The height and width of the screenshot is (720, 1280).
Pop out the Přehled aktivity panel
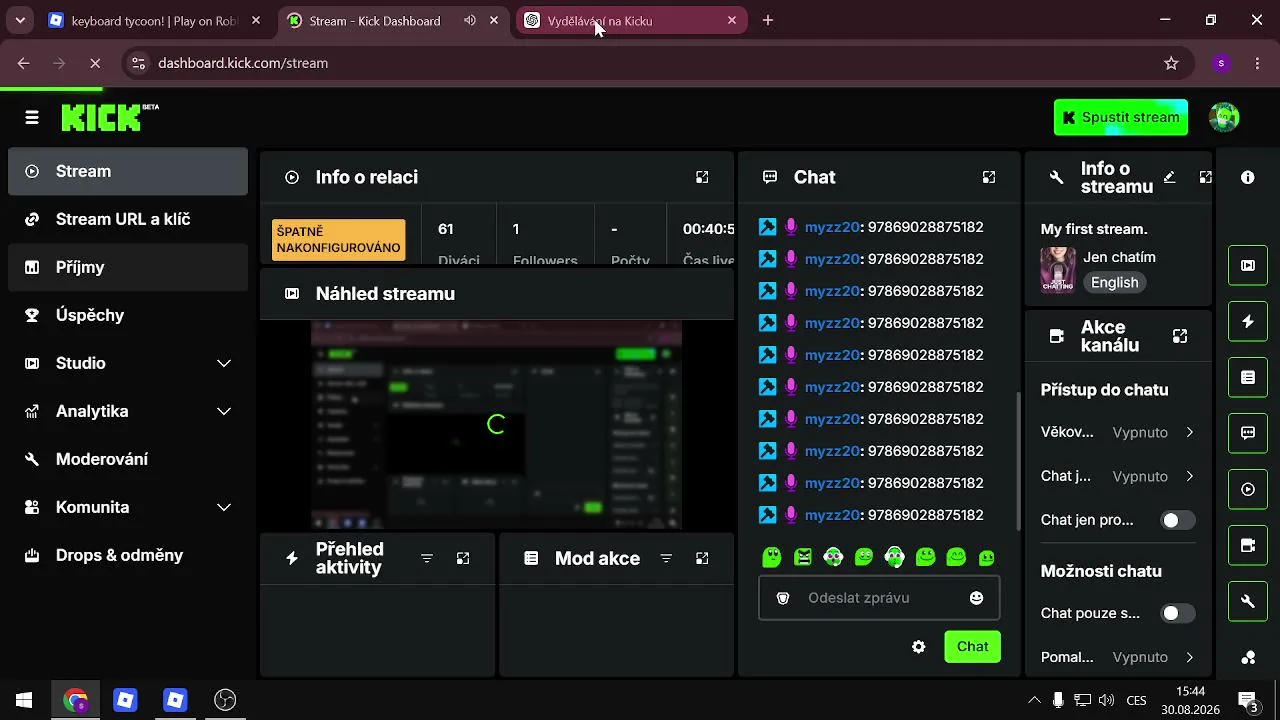click(x=463, y=559)
